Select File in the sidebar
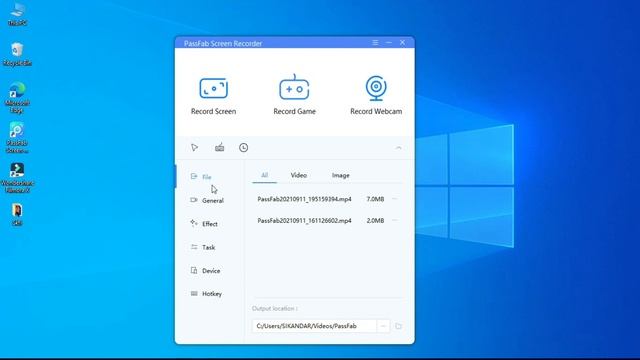 tap(201, 177)
